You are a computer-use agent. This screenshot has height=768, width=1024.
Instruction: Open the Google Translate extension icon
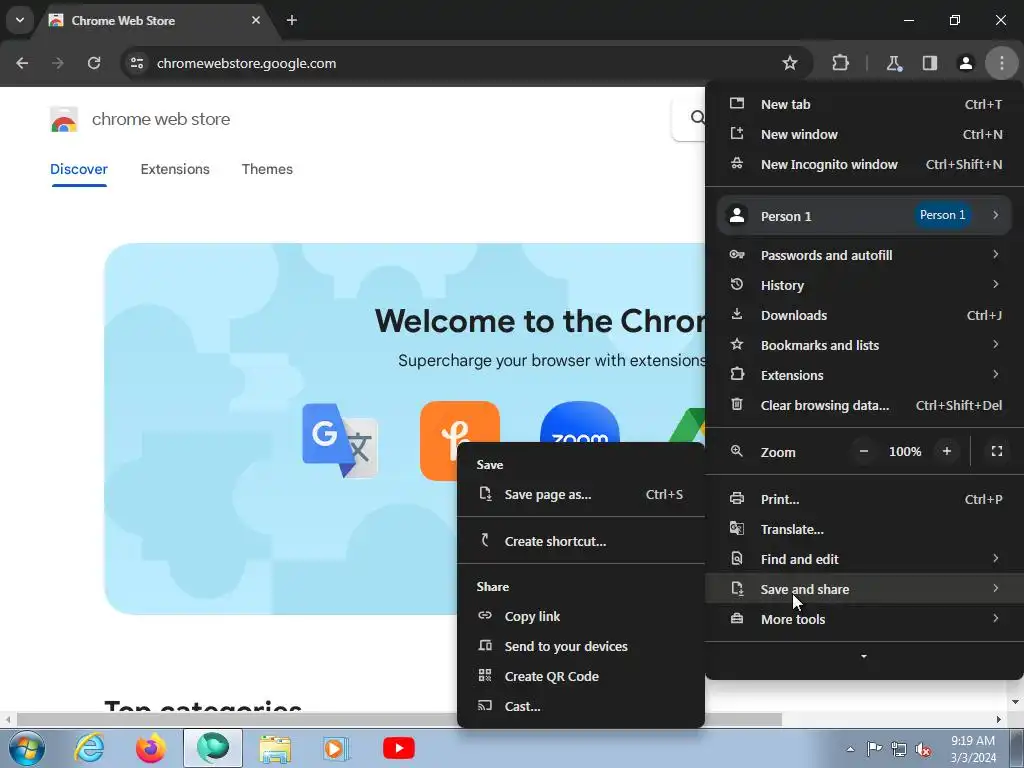[x=340, y=441]
